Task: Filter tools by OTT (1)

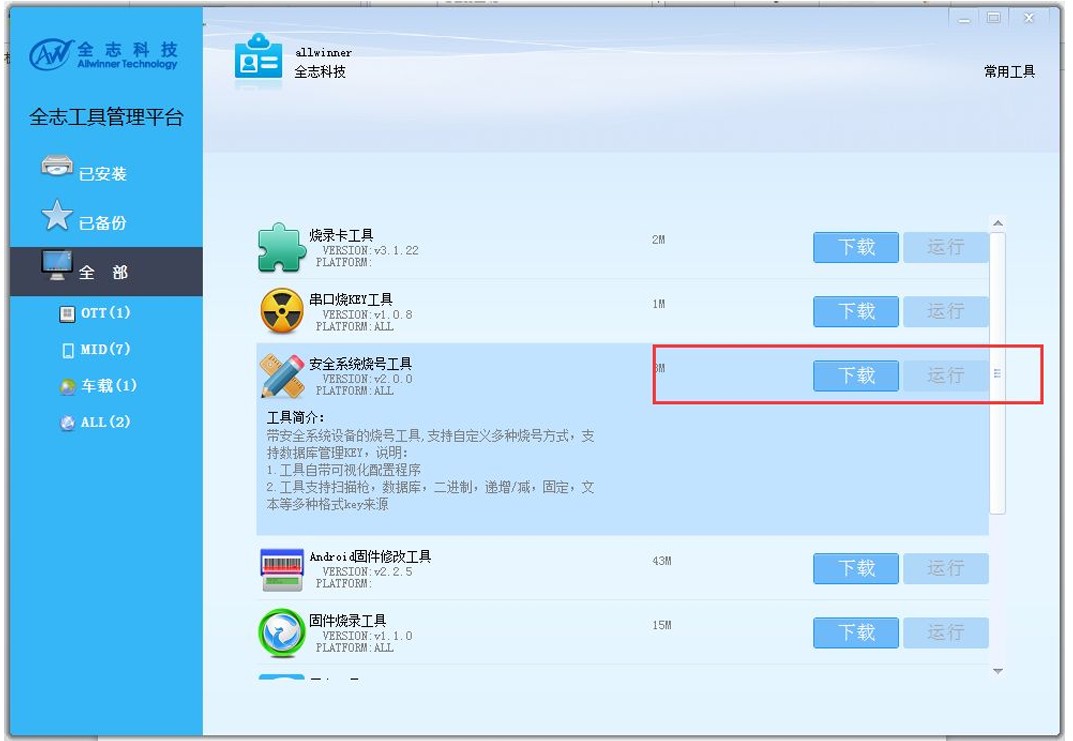Action: [x=95, y=313]
